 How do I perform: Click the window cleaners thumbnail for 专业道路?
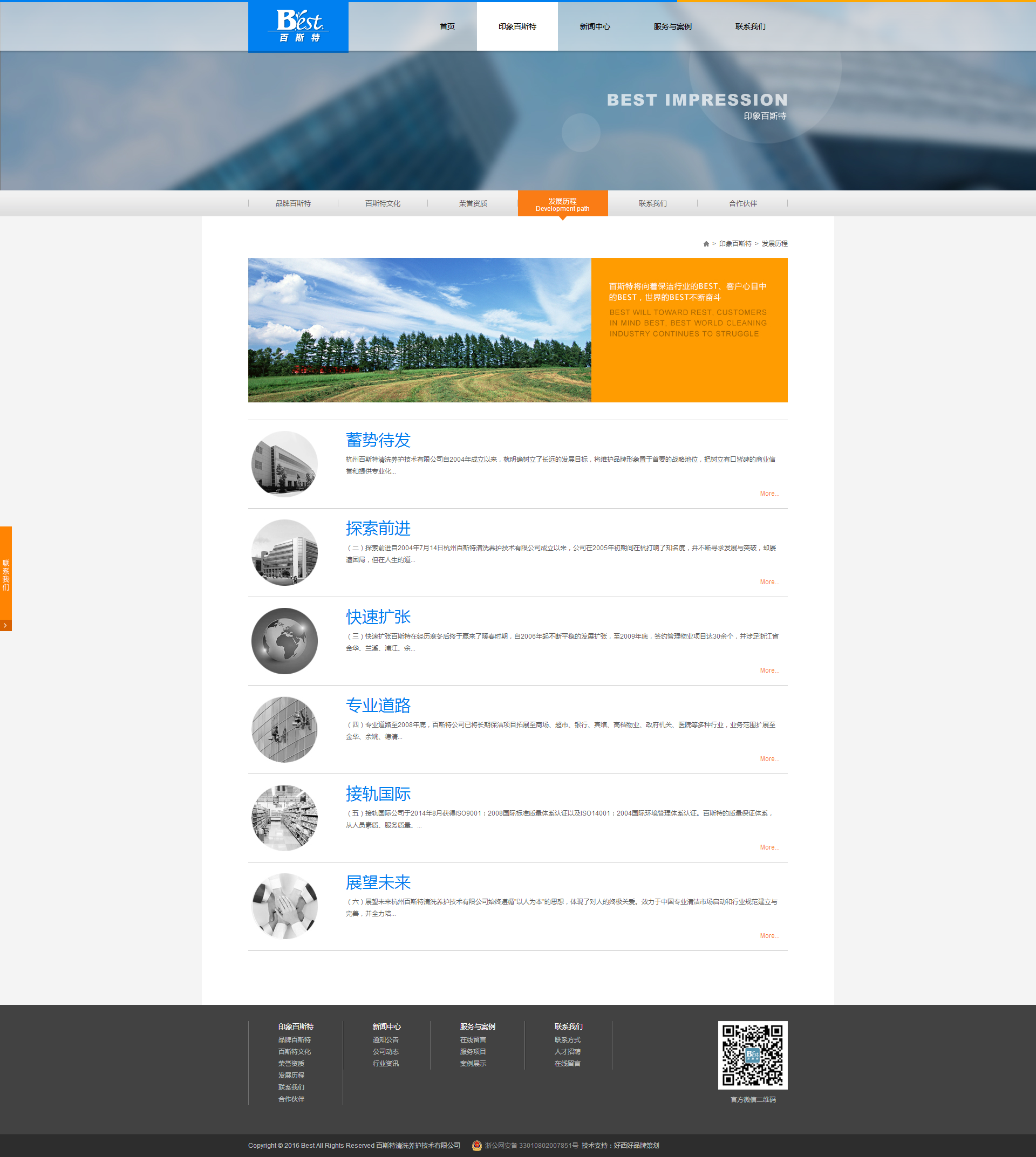click(x=284, y=729)
